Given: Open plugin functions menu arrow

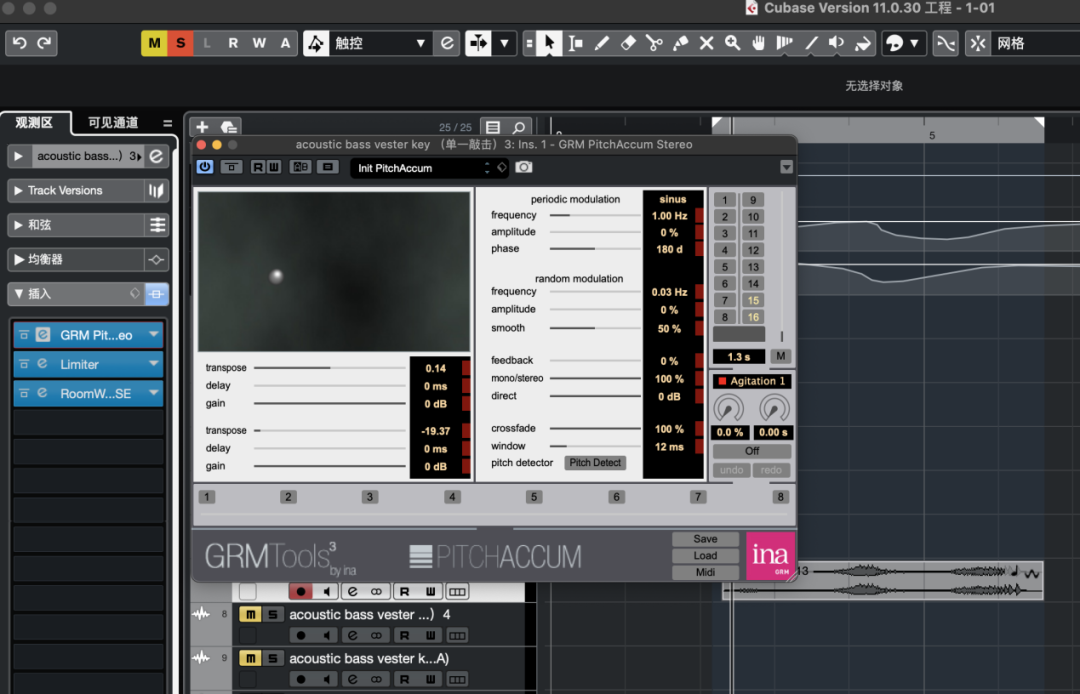Looking at the screenshot, I should pyautogui.click(x=786, y=167).
